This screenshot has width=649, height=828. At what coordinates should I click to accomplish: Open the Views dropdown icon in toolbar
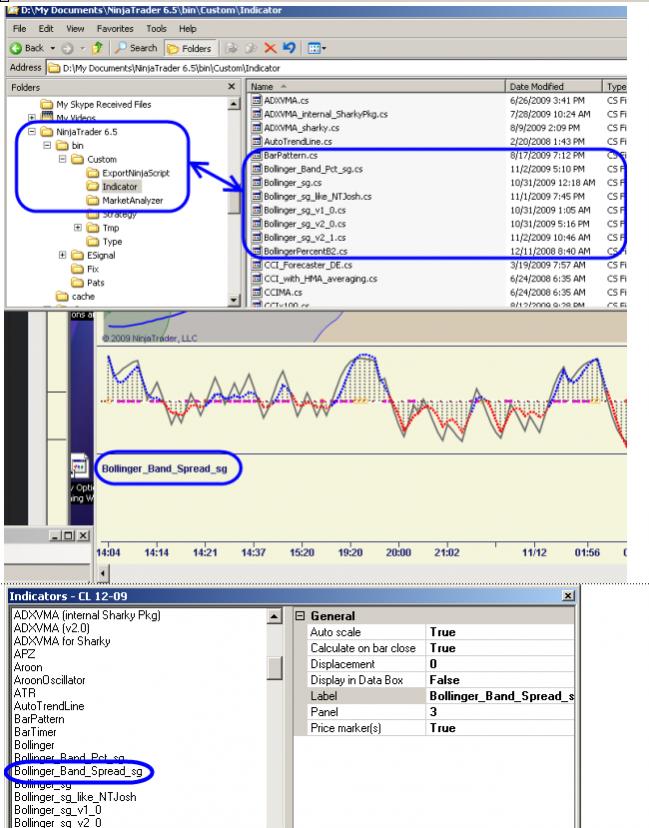coord(316,48)
